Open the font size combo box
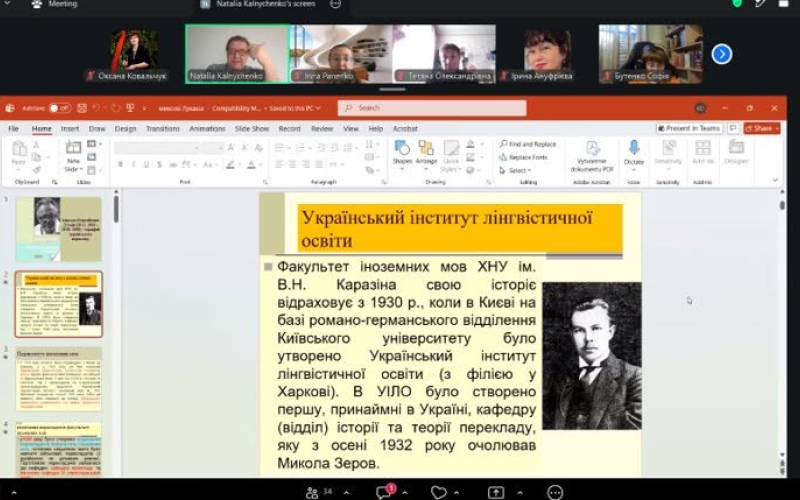Viewport: 800px width, 500px height. point(212,148)
